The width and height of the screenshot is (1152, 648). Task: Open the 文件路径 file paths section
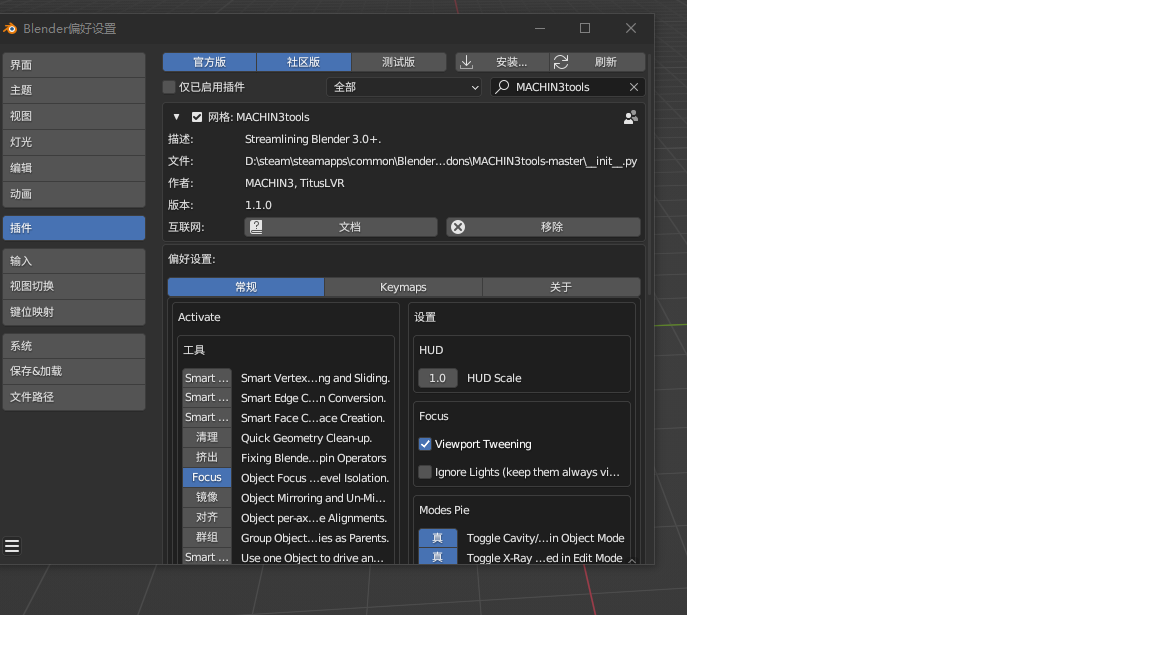tap(73, 397)
